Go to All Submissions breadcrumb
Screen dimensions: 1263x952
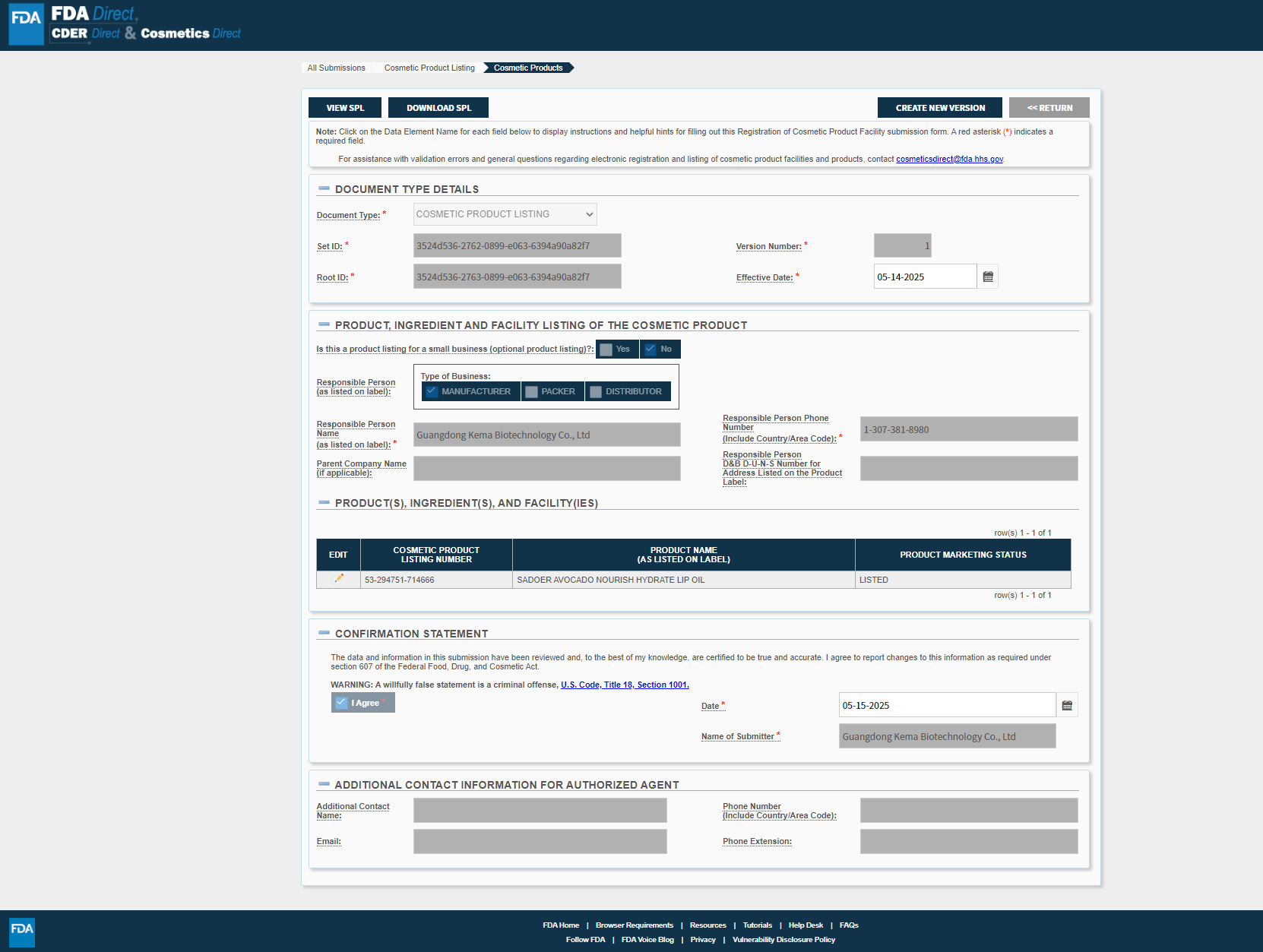[x=336, y=68]
